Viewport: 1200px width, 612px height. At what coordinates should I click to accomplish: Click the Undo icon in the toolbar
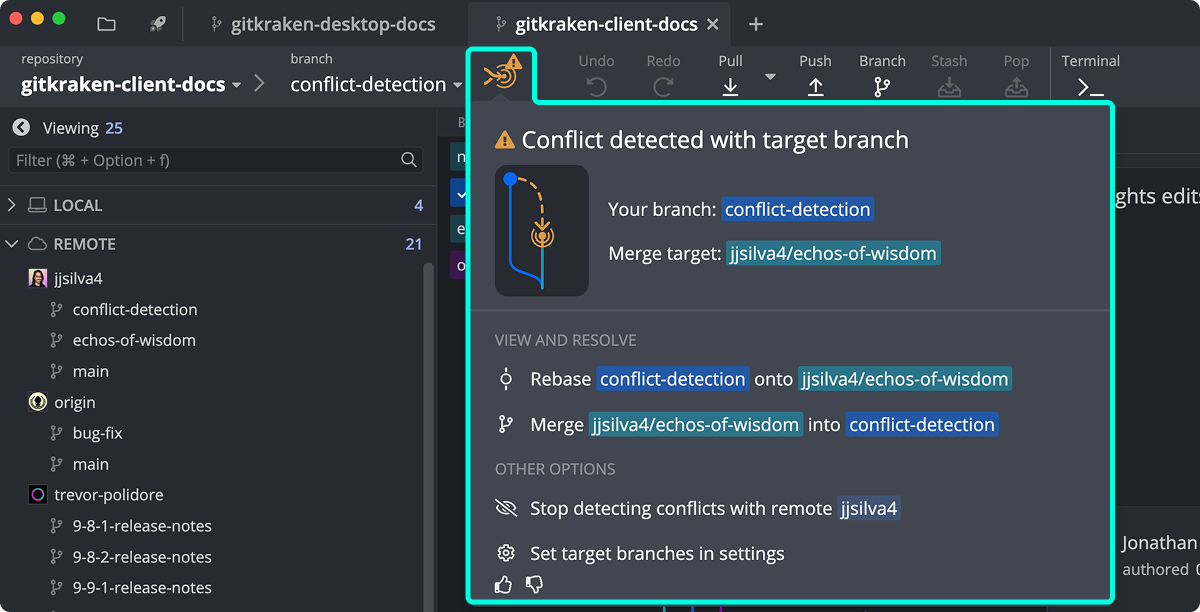pos(596,87)
